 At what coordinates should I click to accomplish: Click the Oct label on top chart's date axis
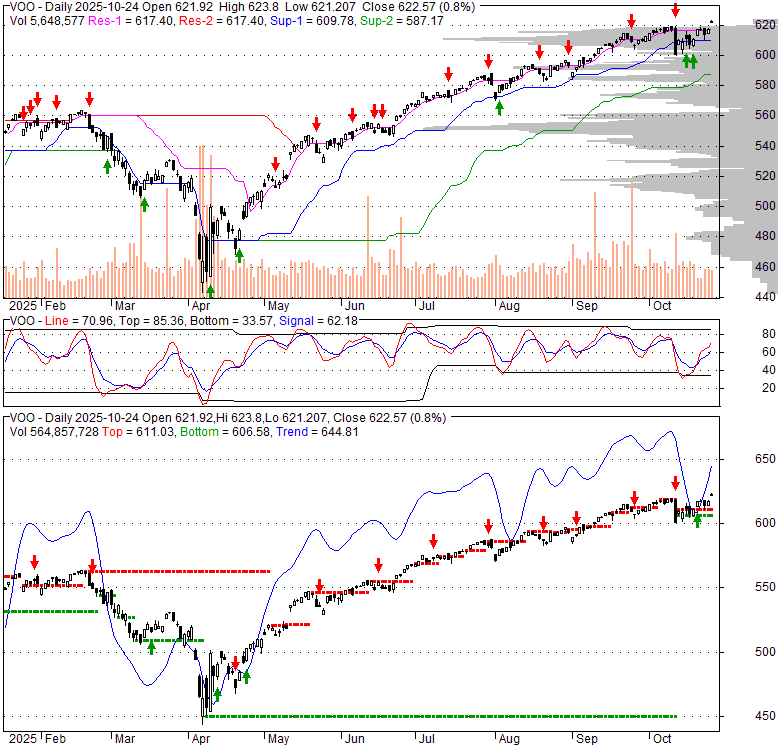(662, 306)
